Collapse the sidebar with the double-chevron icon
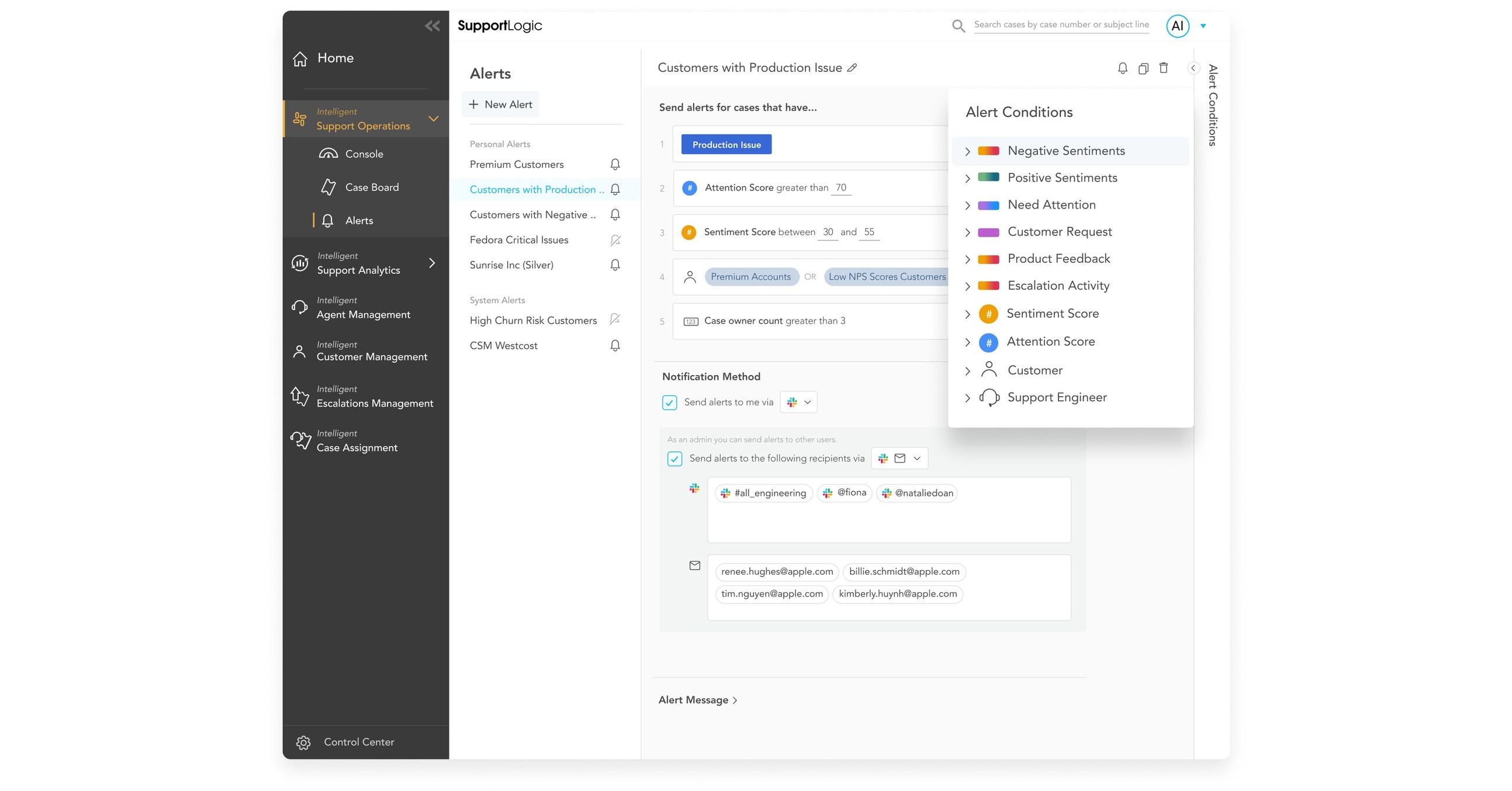 click(x=433, y=25)
